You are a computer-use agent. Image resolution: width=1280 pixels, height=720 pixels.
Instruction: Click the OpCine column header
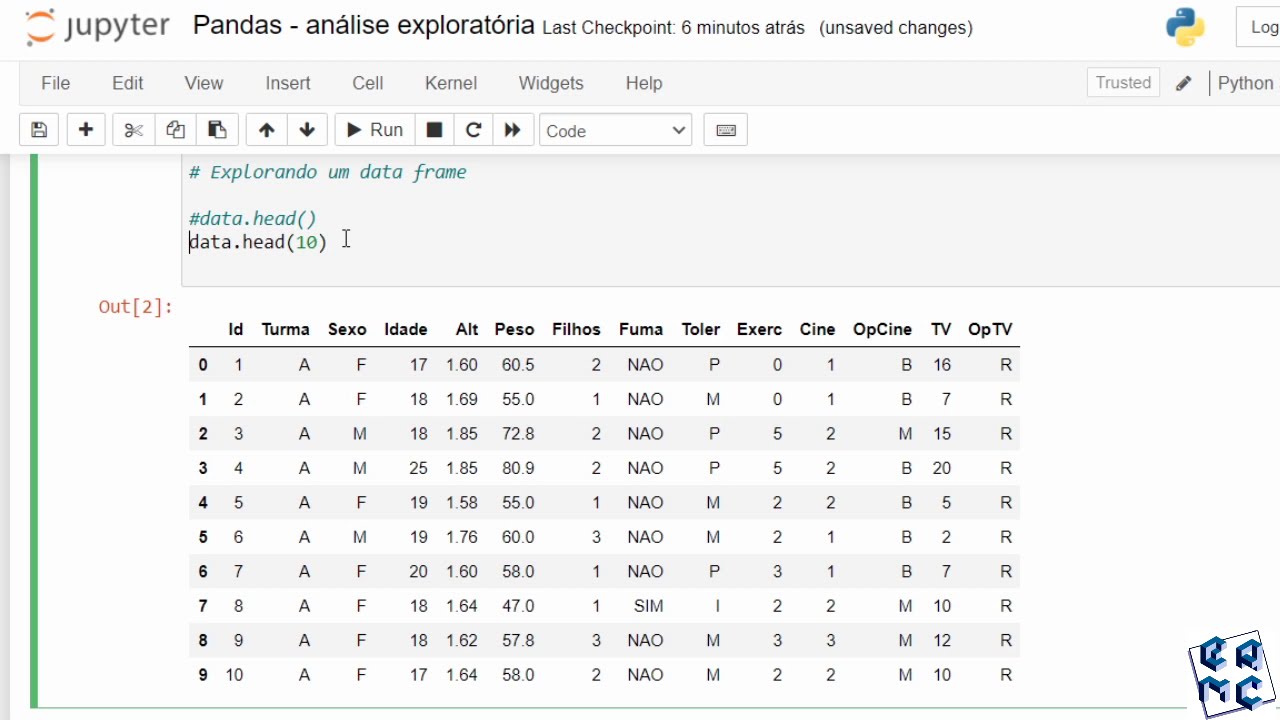[x=882, y=329]
